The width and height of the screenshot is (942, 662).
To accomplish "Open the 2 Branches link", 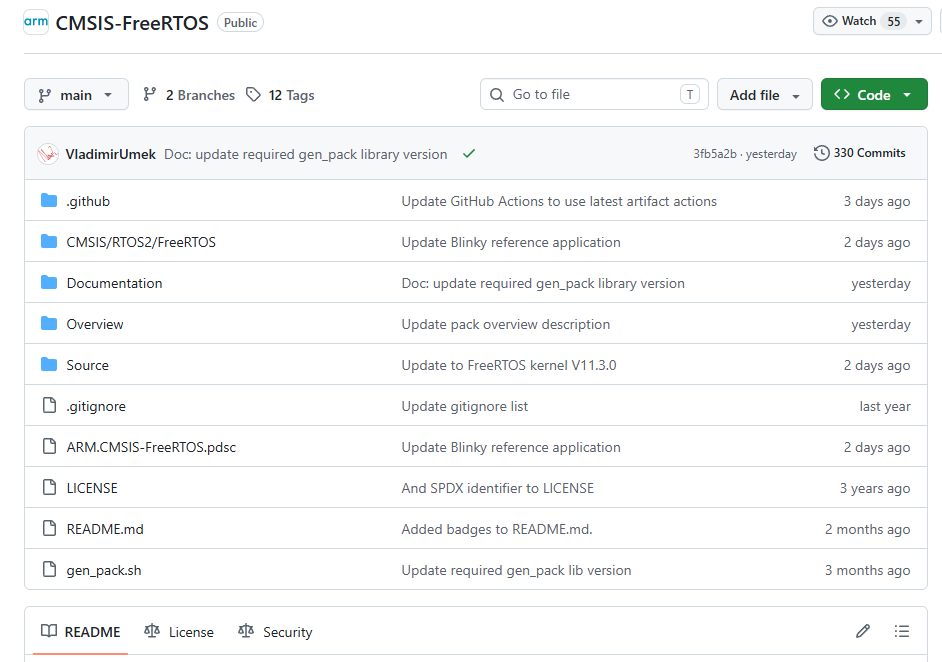I will (x=189, y=95).
